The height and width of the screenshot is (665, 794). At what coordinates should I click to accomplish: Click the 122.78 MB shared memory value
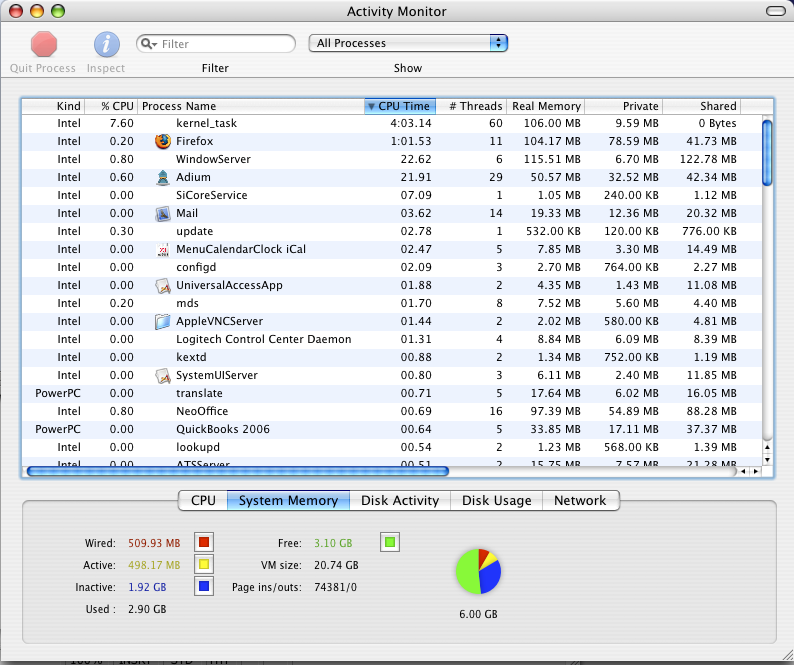[708, 160]
